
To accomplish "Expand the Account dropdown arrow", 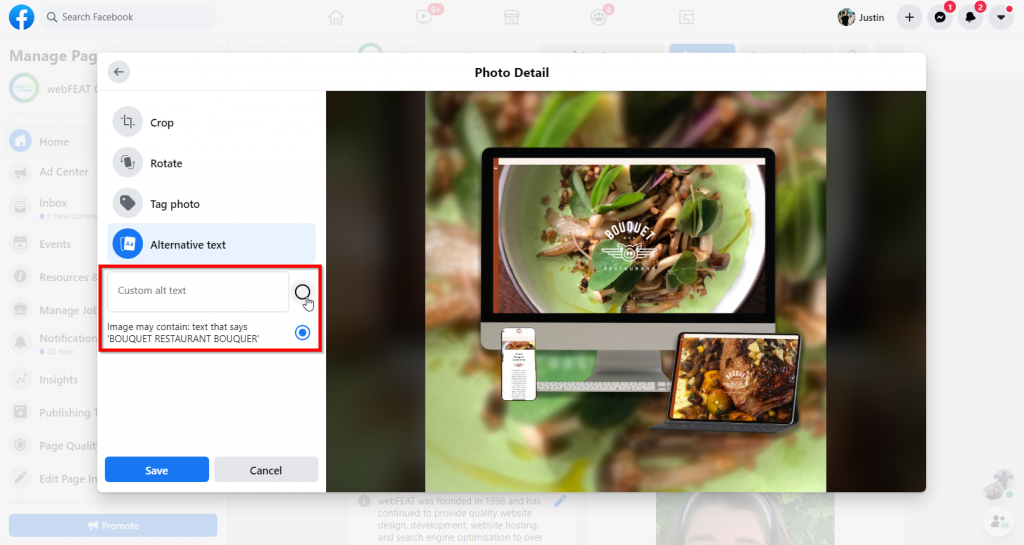I will [1000, 18].
